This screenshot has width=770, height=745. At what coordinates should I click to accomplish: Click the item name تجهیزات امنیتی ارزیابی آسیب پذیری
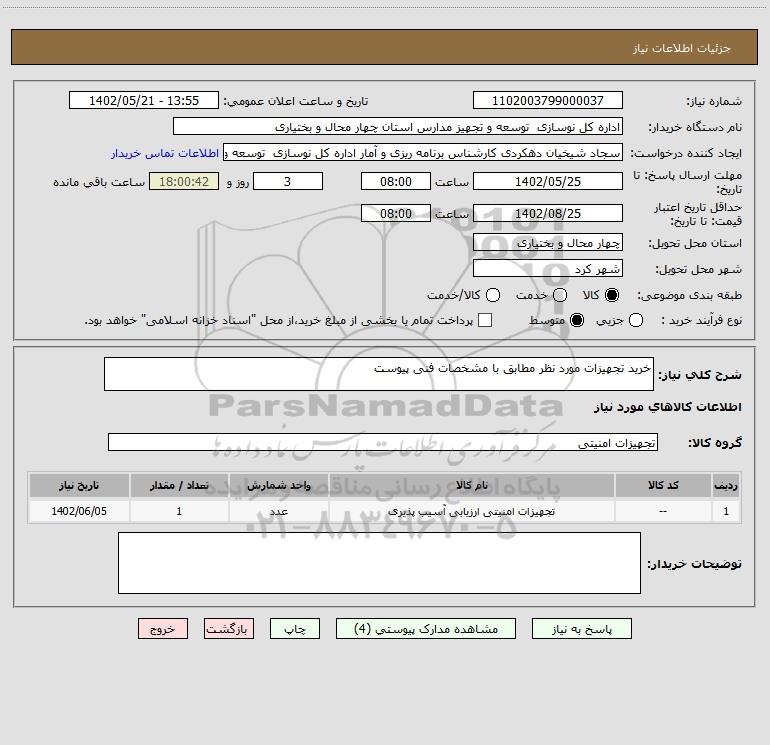471,511
